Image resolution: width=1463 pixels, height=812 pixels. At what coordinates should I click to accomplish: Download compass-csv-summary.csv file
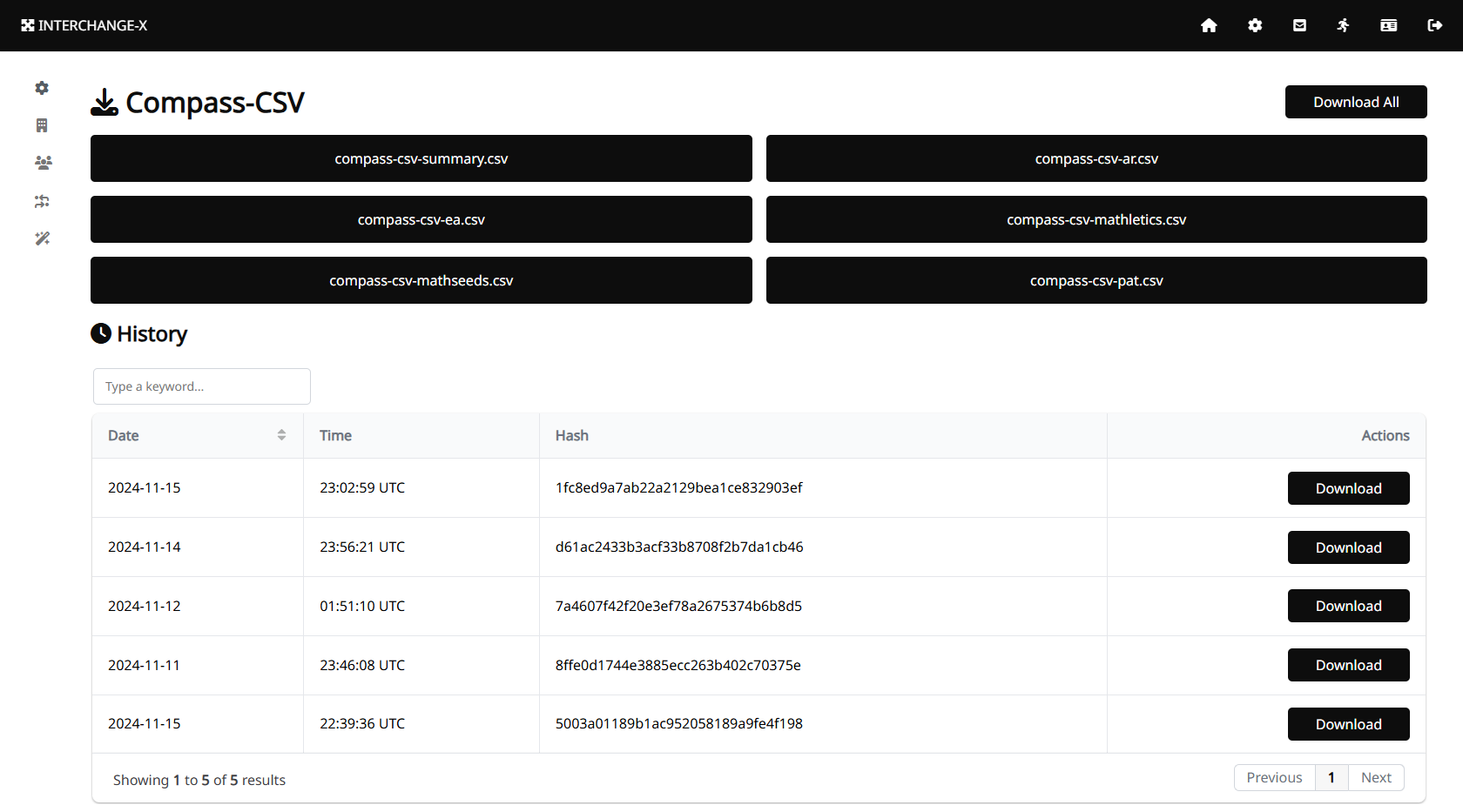point(421,158)
